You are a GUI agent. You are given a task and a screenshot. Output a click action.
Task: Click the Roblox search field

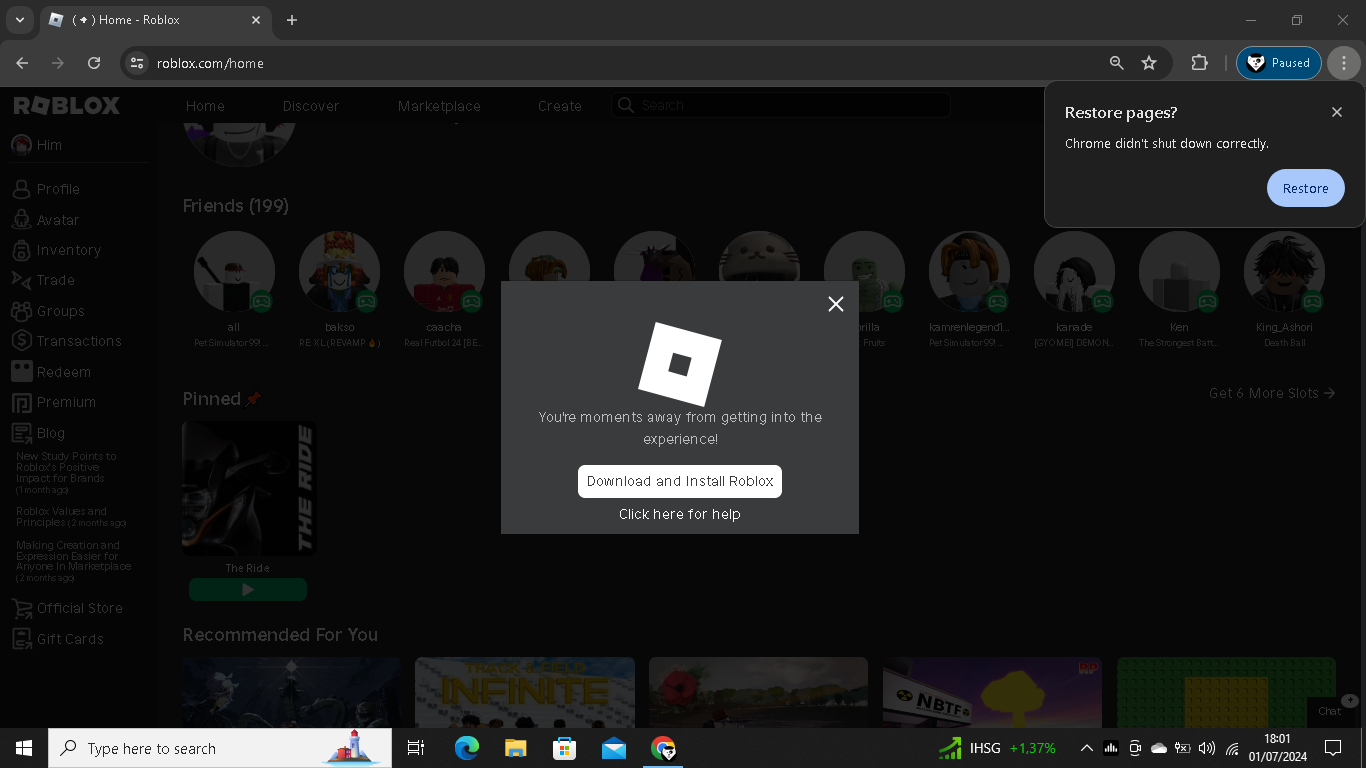point(781,105)
